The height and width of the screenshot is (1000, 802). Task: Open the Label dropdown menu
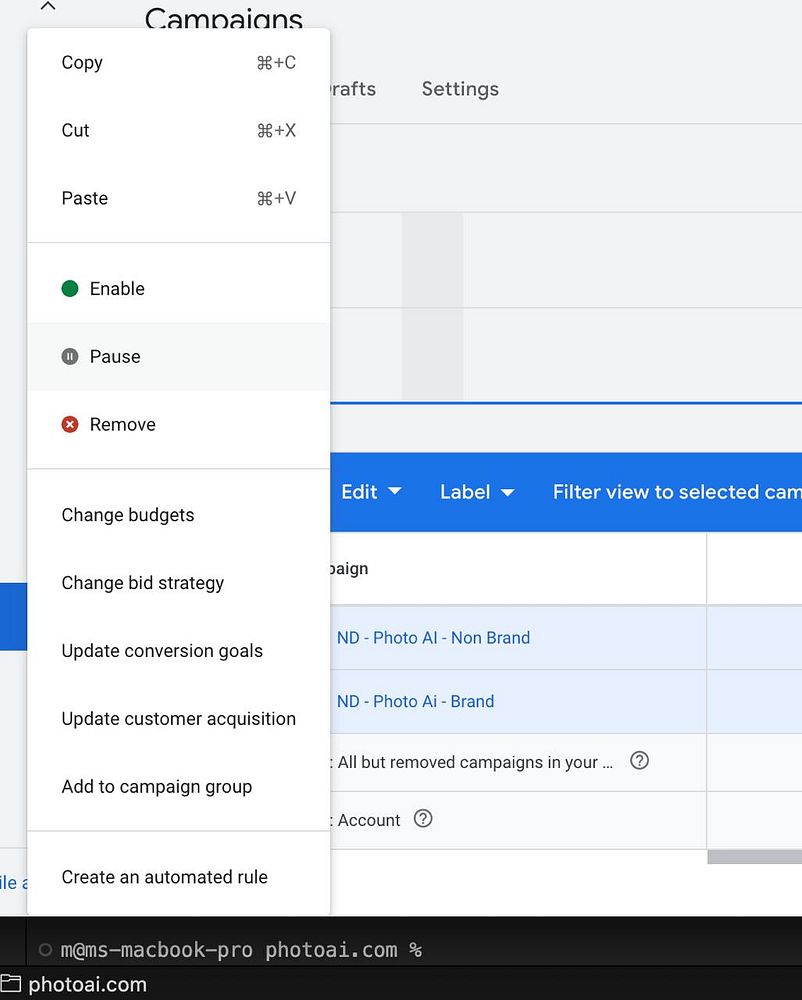click(477, 492)
